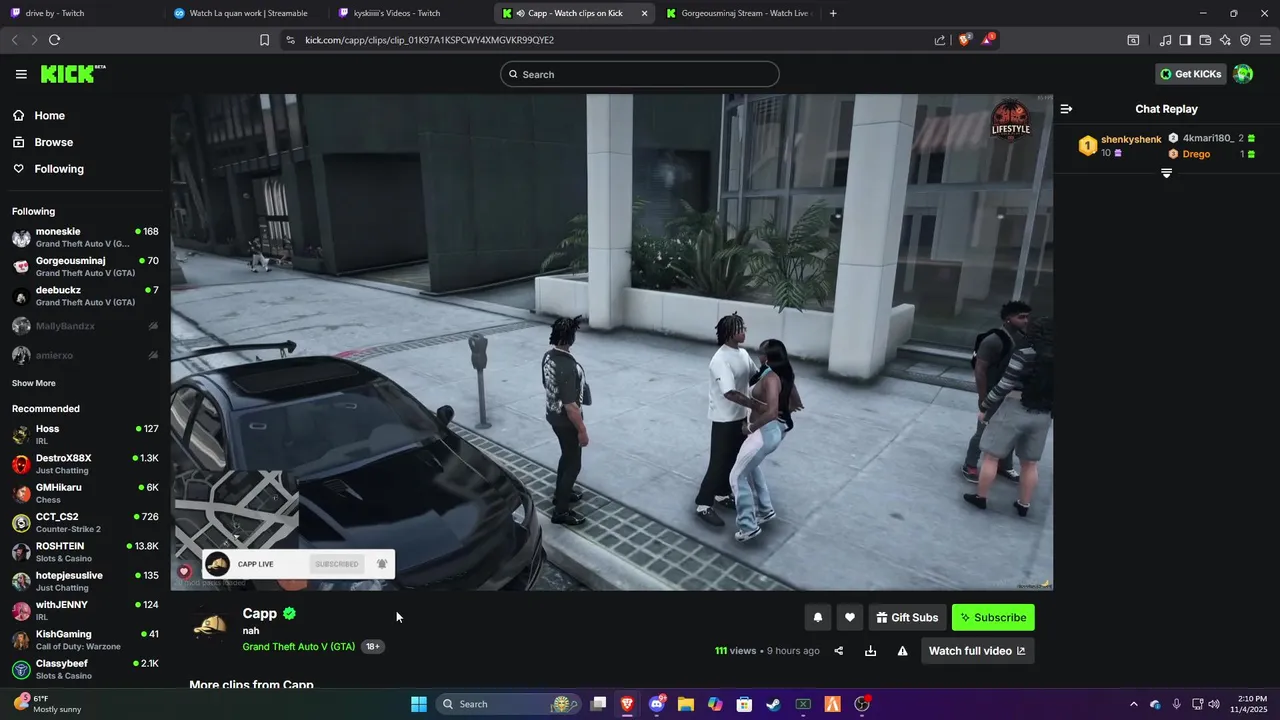Open deebuckz channel in Following list

pyautogui.click(x=85, y=296)
